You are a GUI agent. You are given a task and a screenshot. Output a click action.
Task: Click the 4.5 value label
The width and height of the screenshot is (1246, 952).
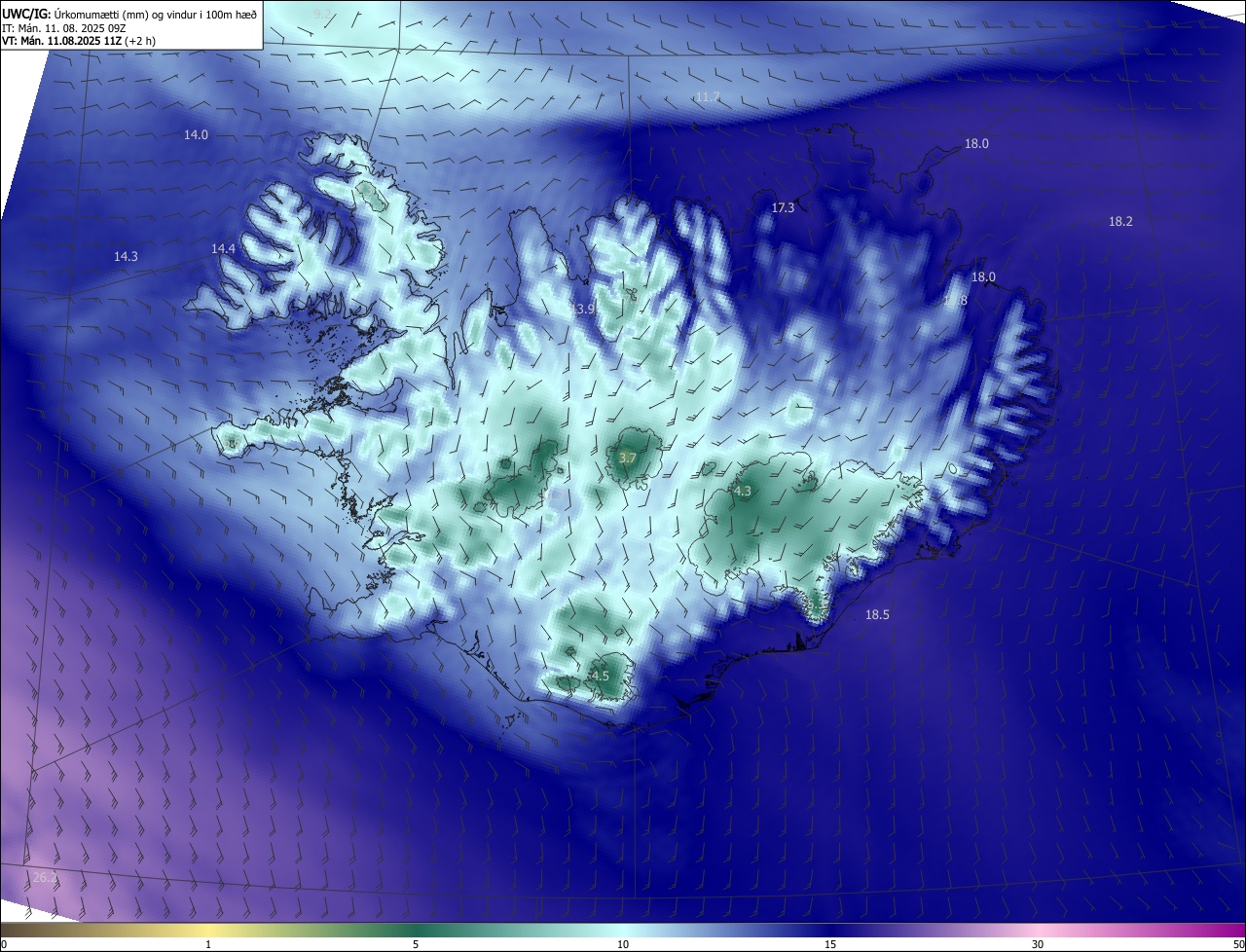pyautogui.click(x=601, y=676)
